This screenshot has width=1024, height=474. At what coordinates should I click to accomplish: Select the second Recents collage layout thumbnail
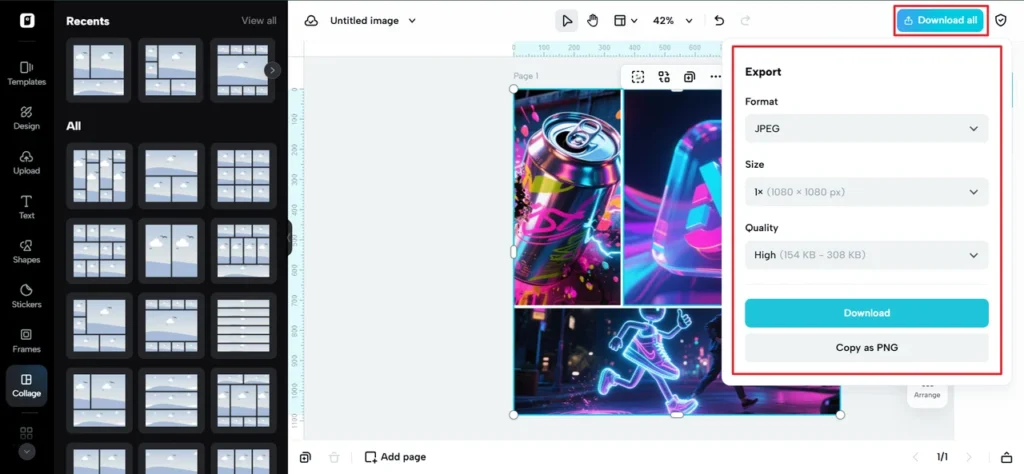click(170, 70)
